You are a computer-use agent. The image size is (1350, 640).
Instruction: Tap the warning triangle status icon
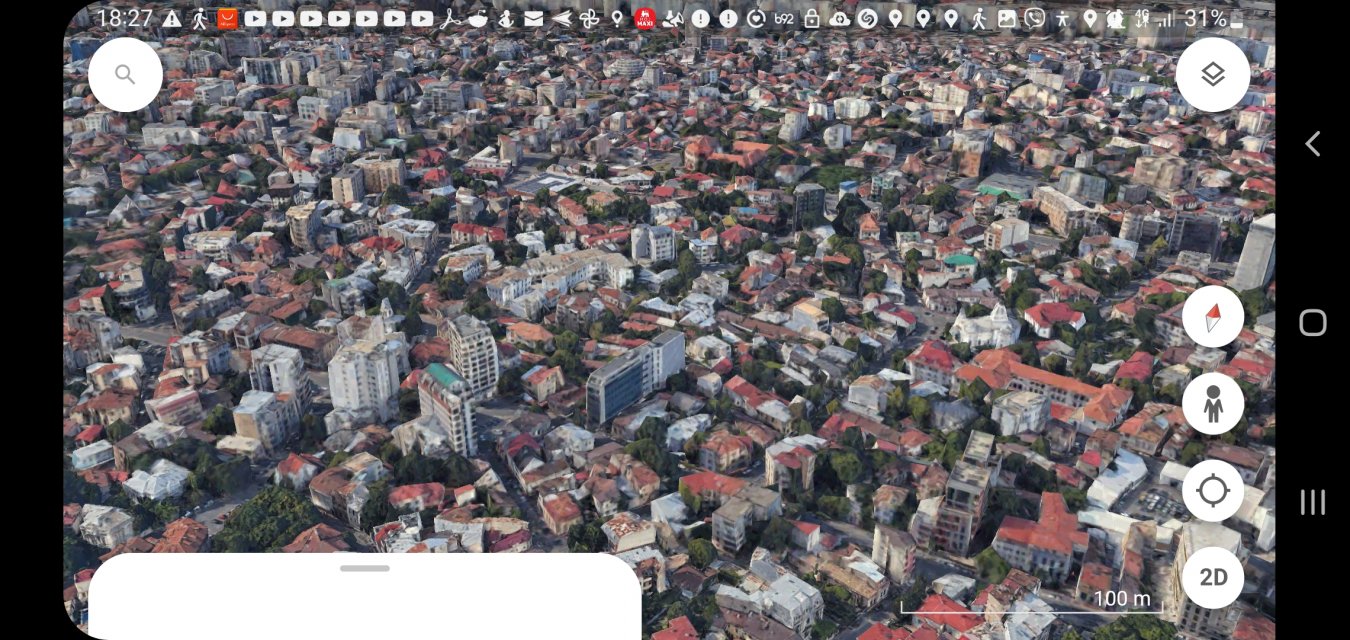[x=172, y=18]
